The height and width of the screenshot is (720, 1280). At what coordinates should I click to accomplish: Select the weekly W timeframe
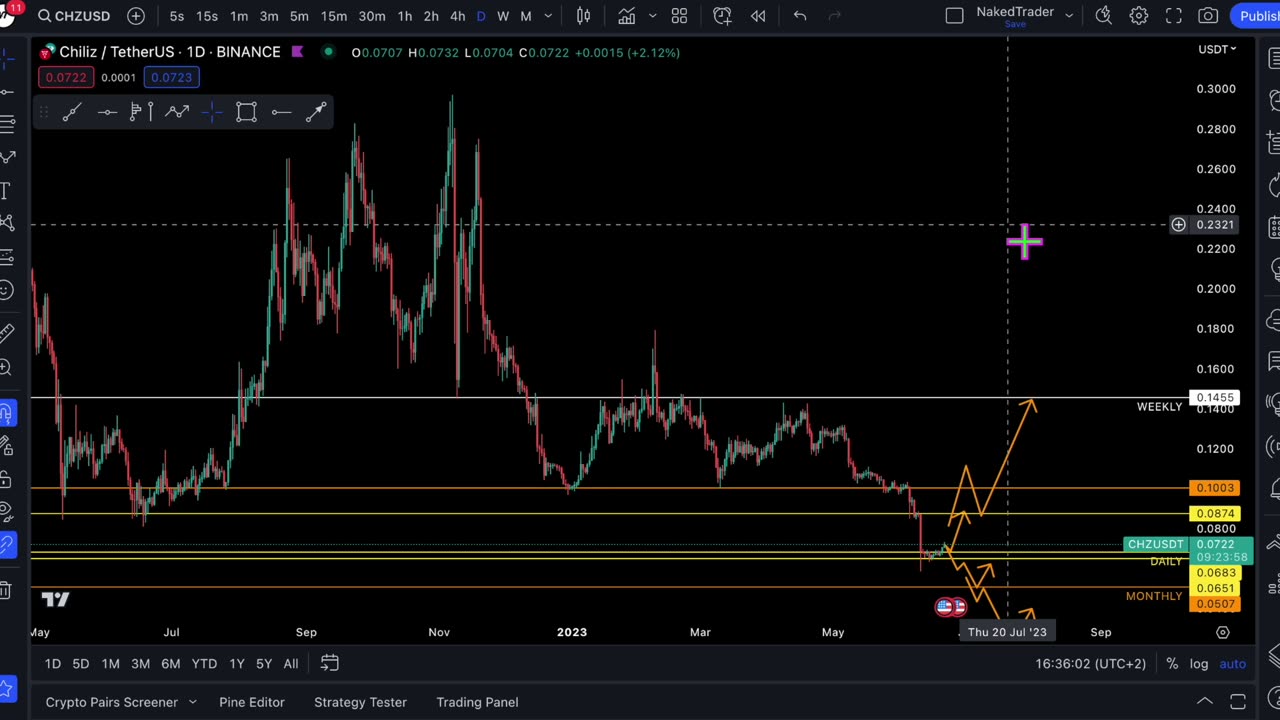pos(503,16)
